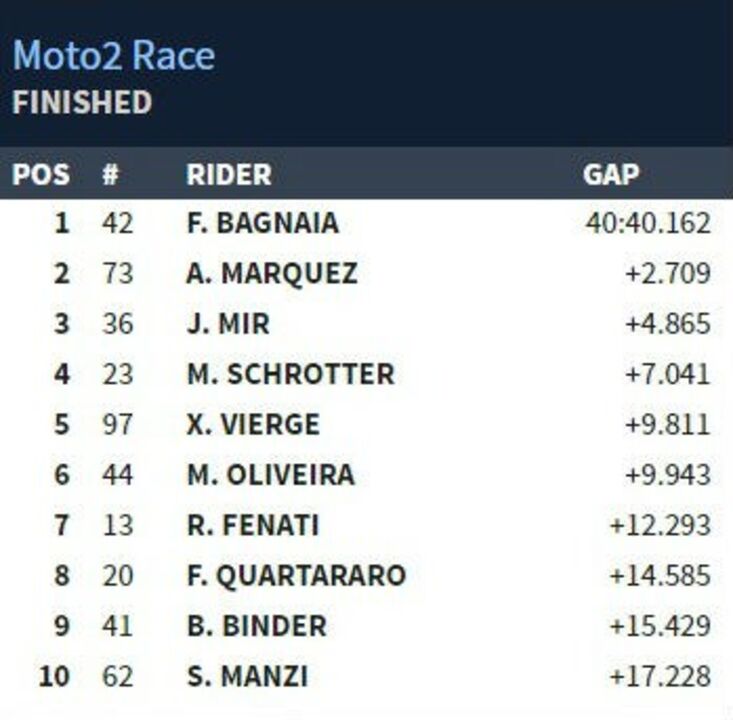This screenshot has width=733, height=720.
Task: Open F. QUARTARARO rider entry
Action: pyautogui.click(x=296, y=576)
